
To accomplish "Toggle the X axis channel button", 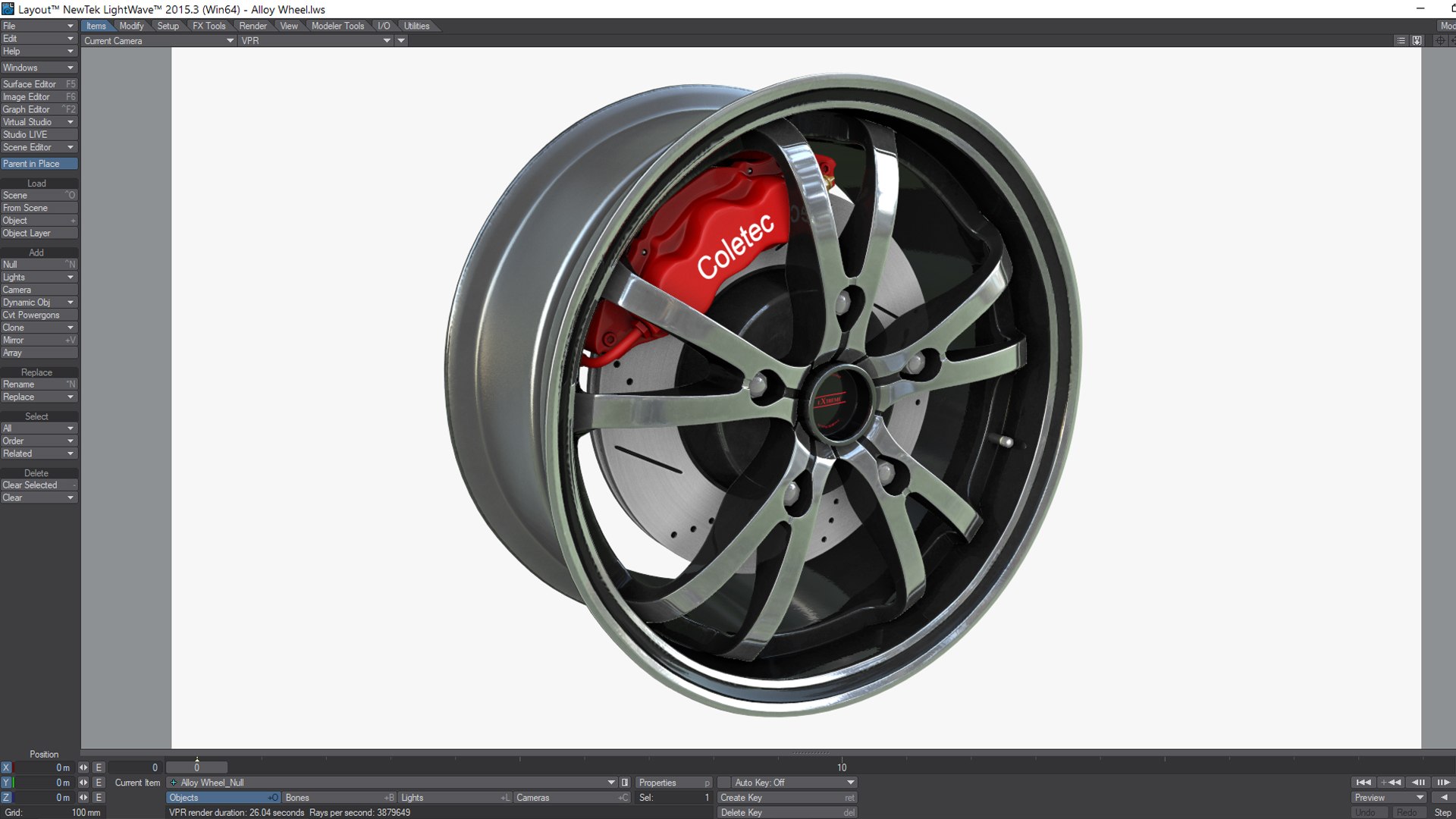I will [x=6, y=767].
